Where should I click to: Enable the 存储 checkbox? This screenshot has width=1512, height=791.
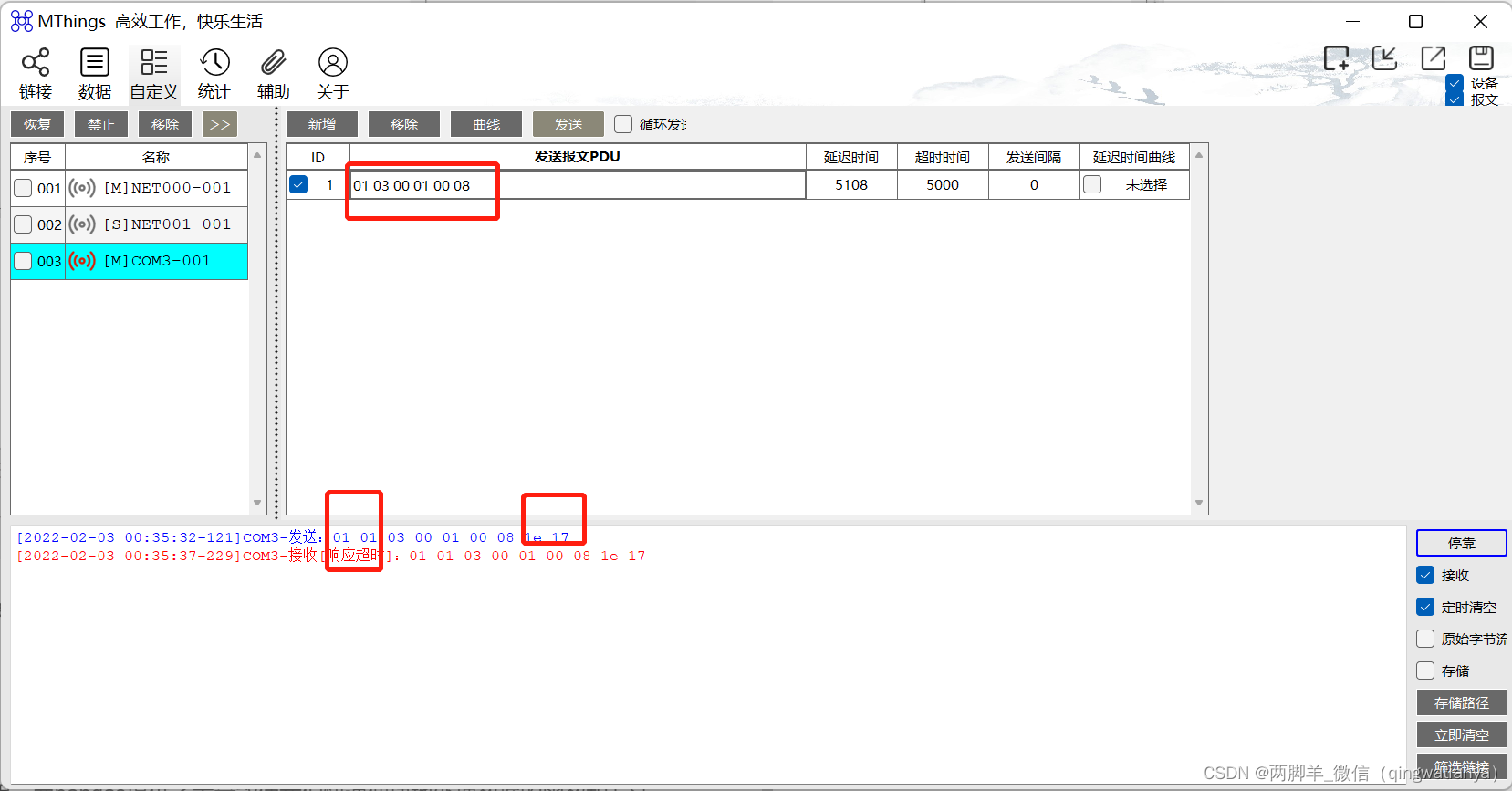pyautogui.click(x=1425, y=671)
